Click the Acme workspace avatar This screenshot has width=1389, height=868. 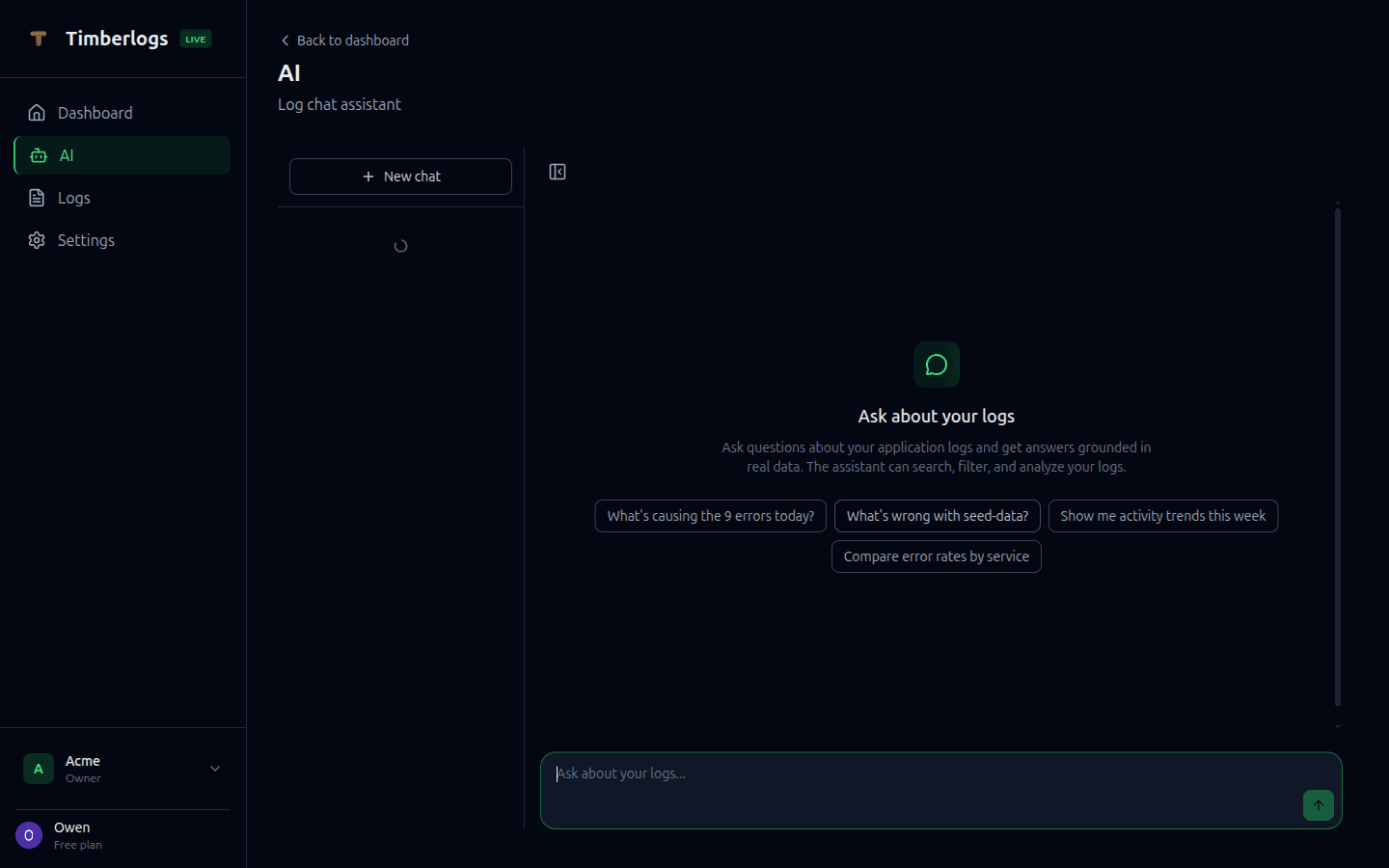[38, 769]
